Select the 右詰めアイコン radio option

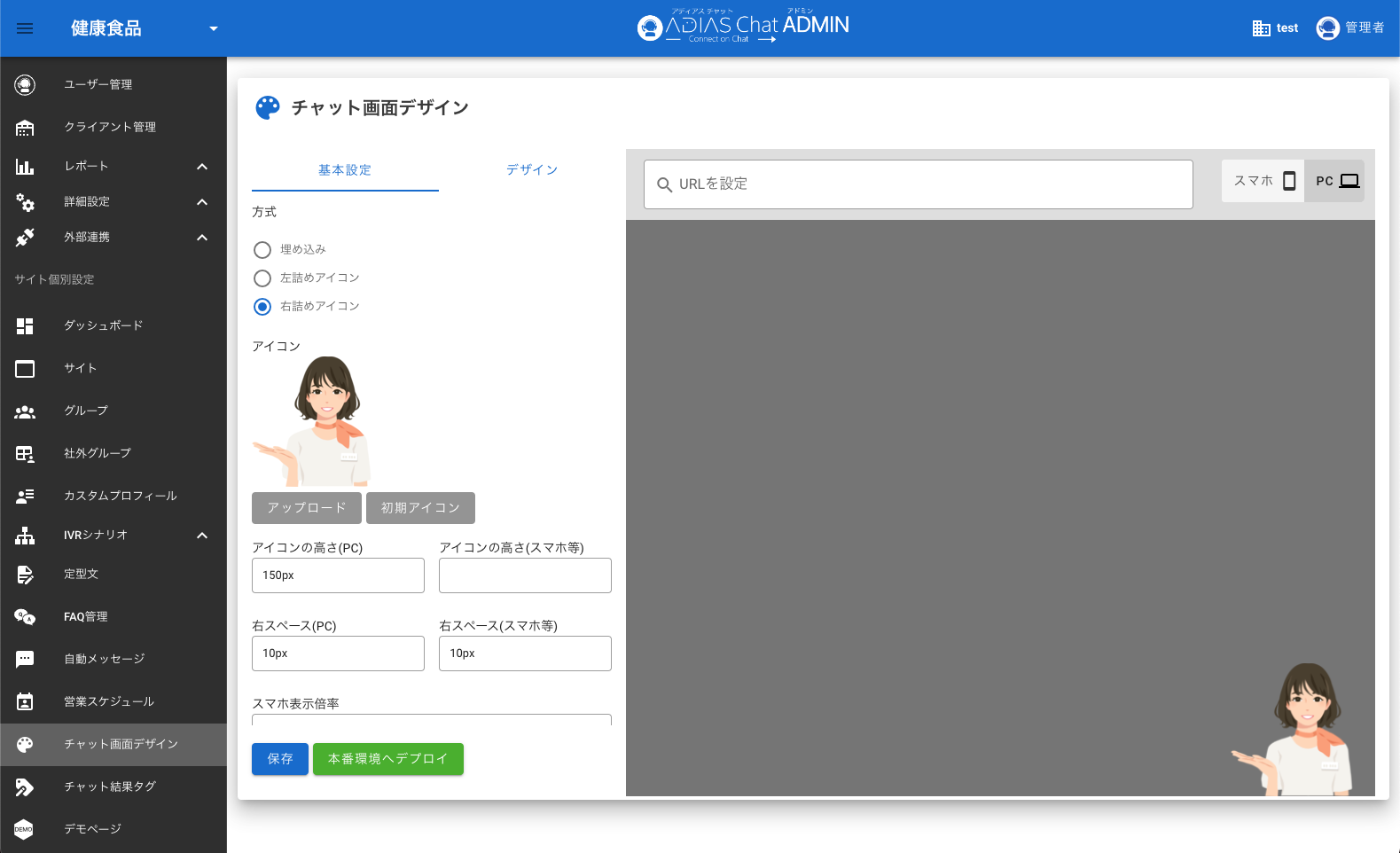click(x=262, y=307)
